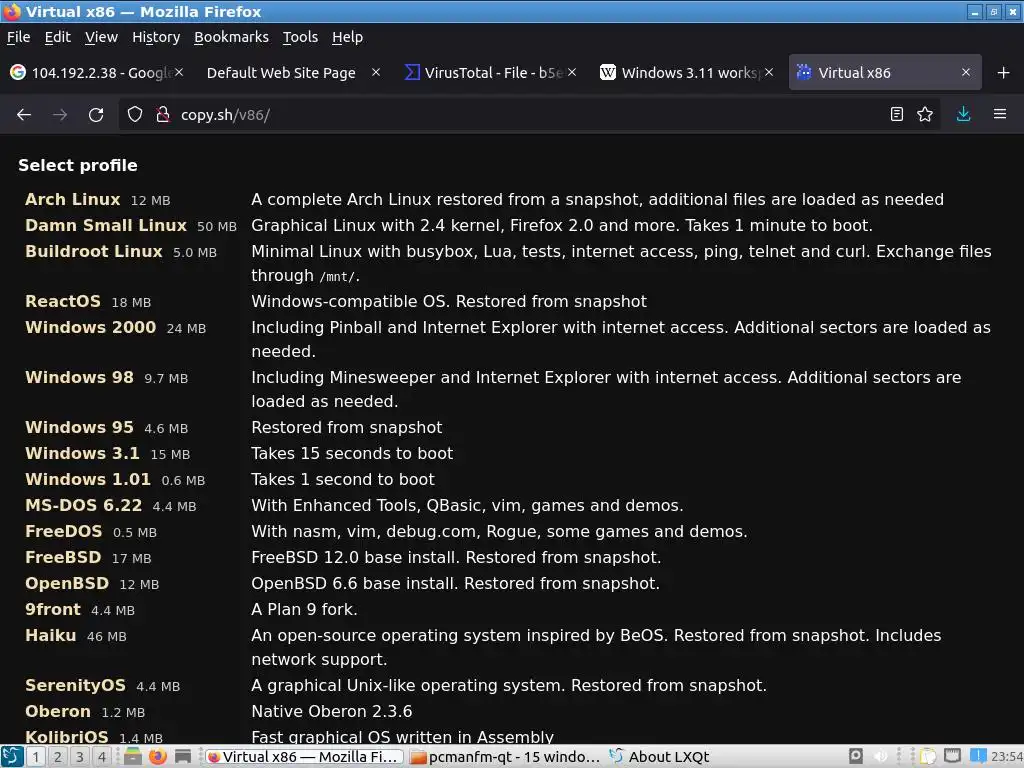Image resolution: width=1024 pixels, height=768 pixels.
Task: Close the 104.192.2.38 Google tab
Action: point(179,72)
